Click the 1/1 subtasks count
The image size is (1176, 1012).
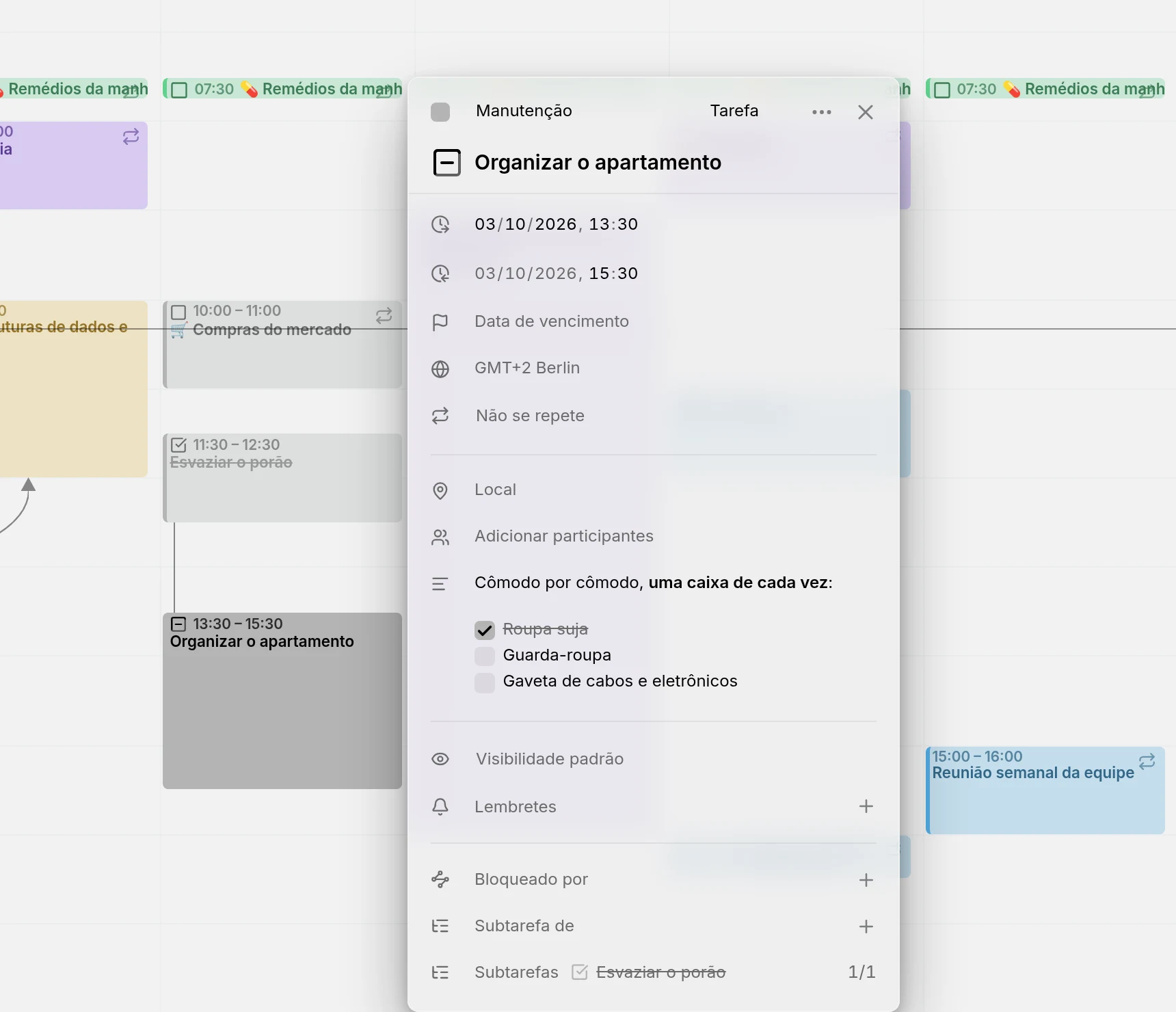(x=861, y=972)
